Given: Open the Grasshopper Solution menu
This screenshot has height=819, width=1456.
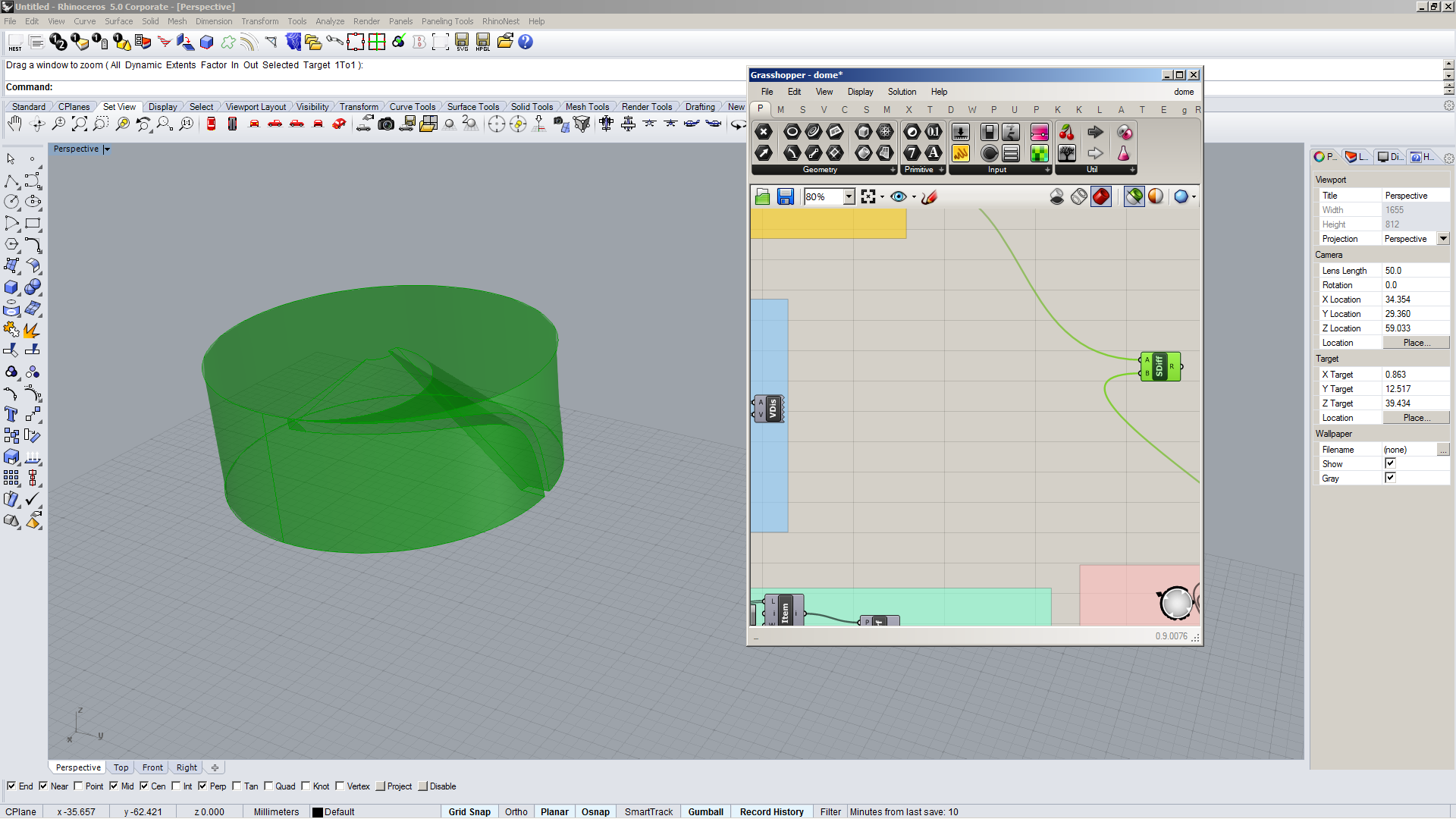Looking at the screenshot, I should point(902,92).
